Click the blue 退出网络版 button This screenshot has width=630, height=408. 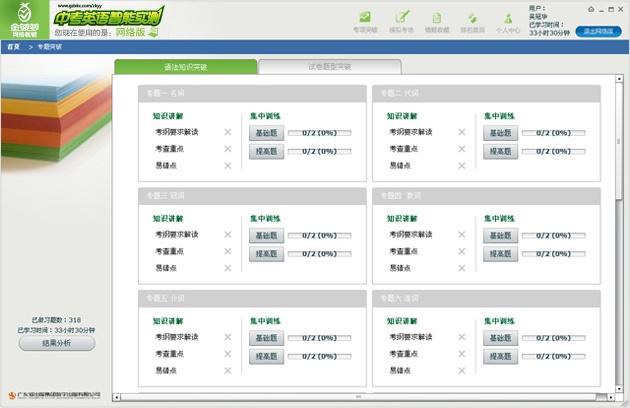coord(598,31)
